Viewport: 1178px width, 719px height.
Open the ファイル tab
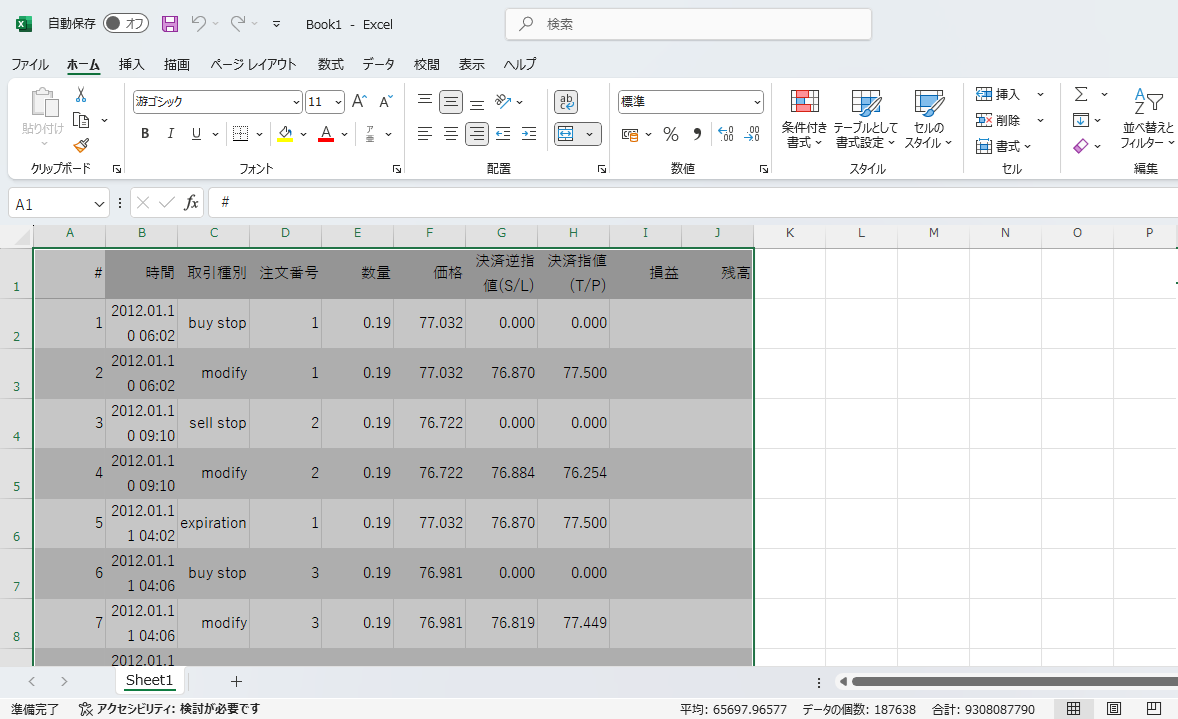pyautogui.click(x=30, y=65)
